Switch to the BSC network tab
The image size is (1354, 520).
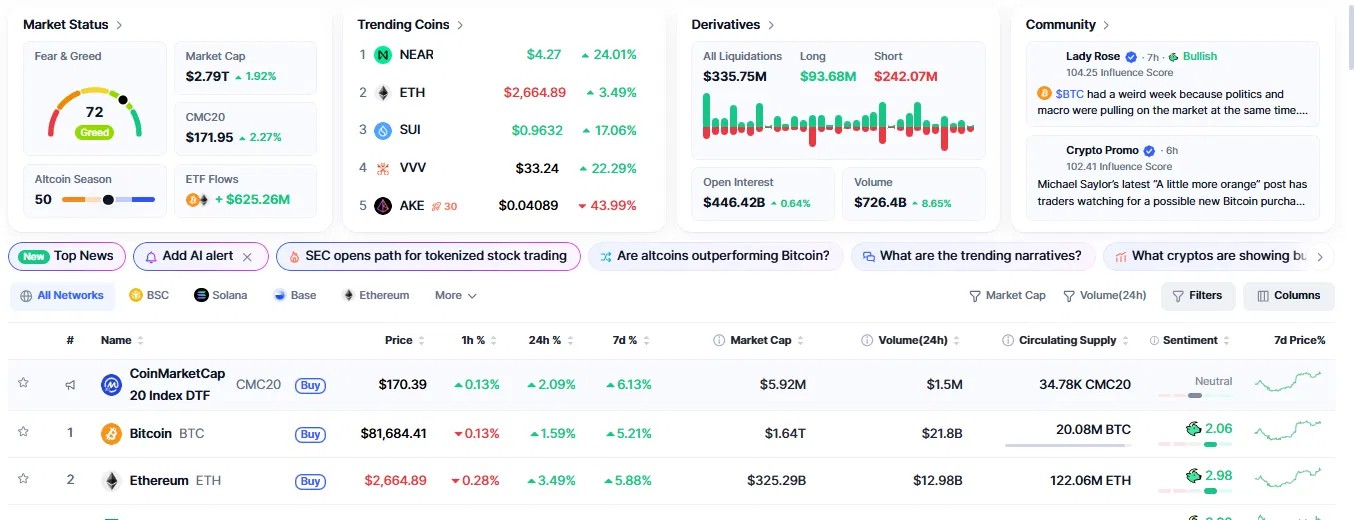149,296
